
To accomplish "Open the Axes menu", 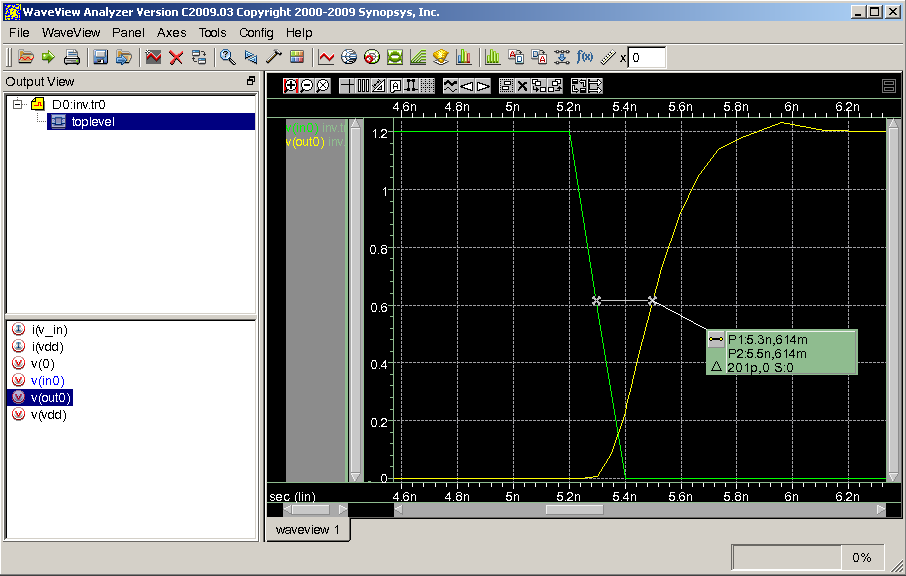I will 172,32.
